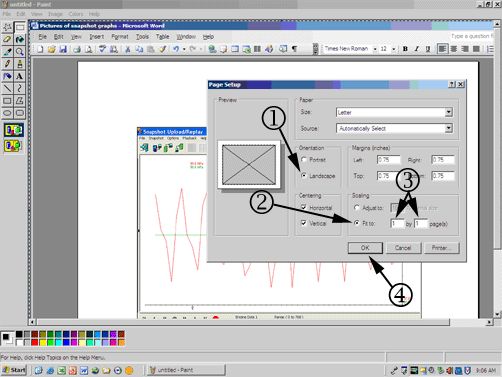The width and height of the screenshot is (502, 377).
Task: Select the Fill With Color tool
Action: pos(20,39)
